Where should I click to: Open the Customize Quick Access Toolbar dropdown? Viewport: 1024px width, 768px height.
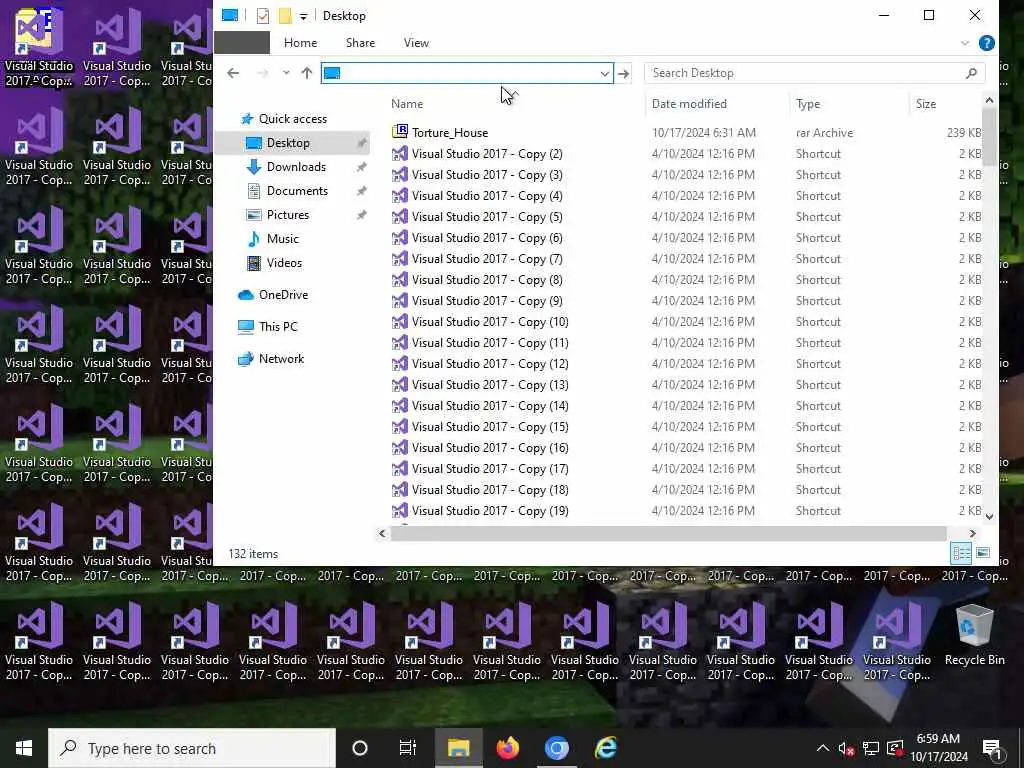(x=303, y=16)
